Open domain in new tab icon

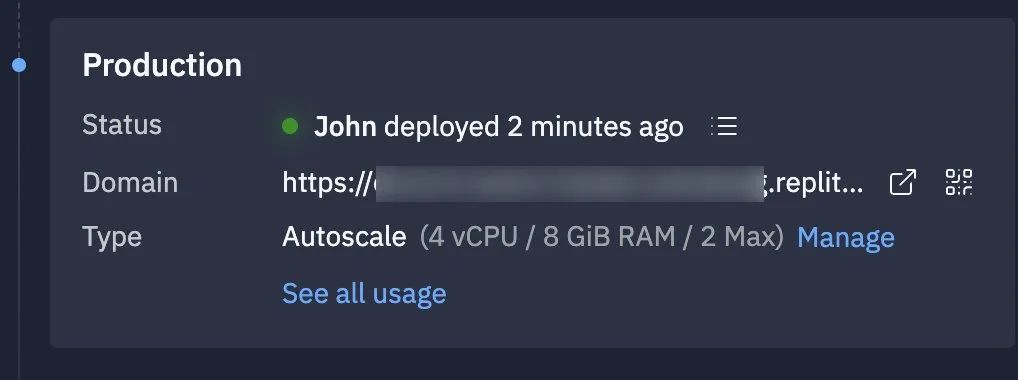[902, 182]
